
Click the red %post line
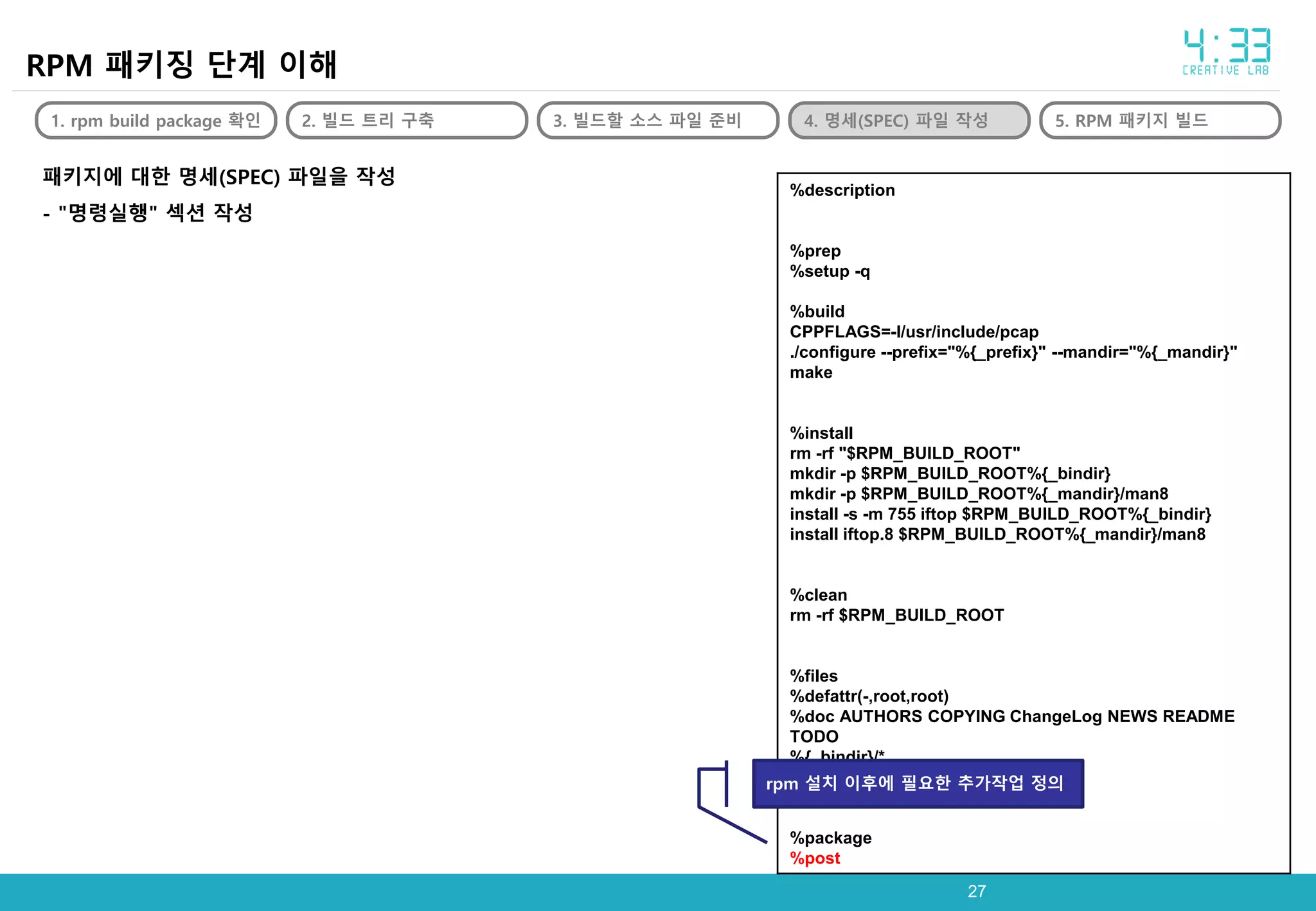click(x=815, y=858)
